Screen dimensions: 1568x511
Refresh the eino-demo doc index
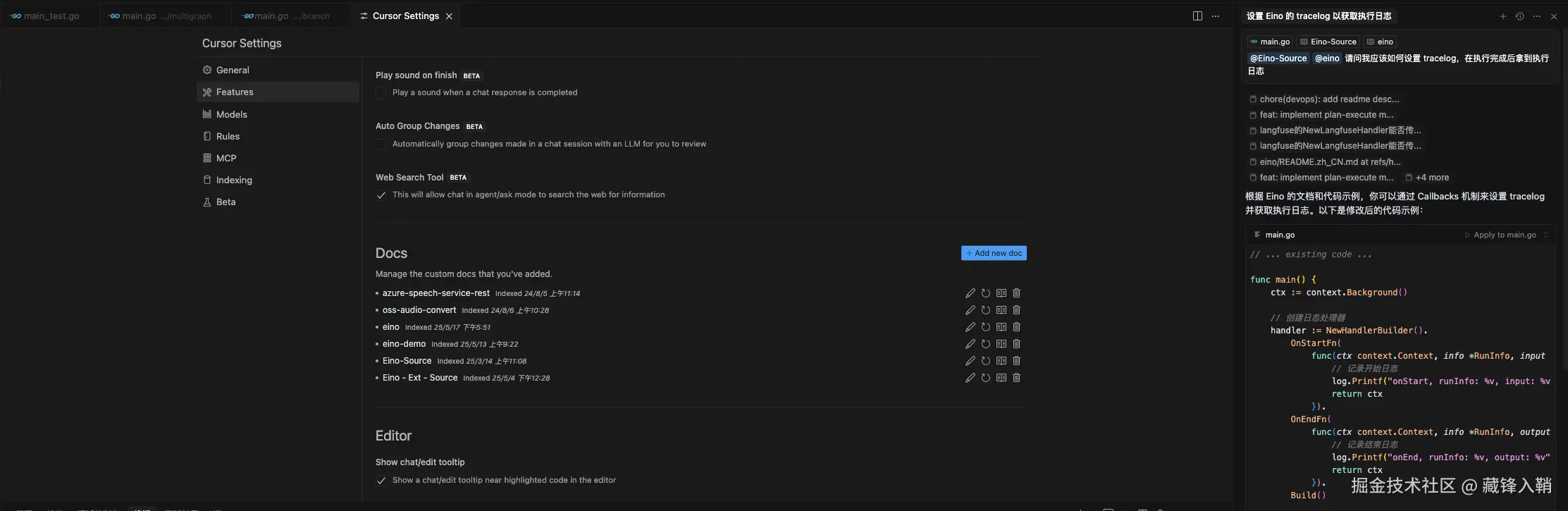985,344
